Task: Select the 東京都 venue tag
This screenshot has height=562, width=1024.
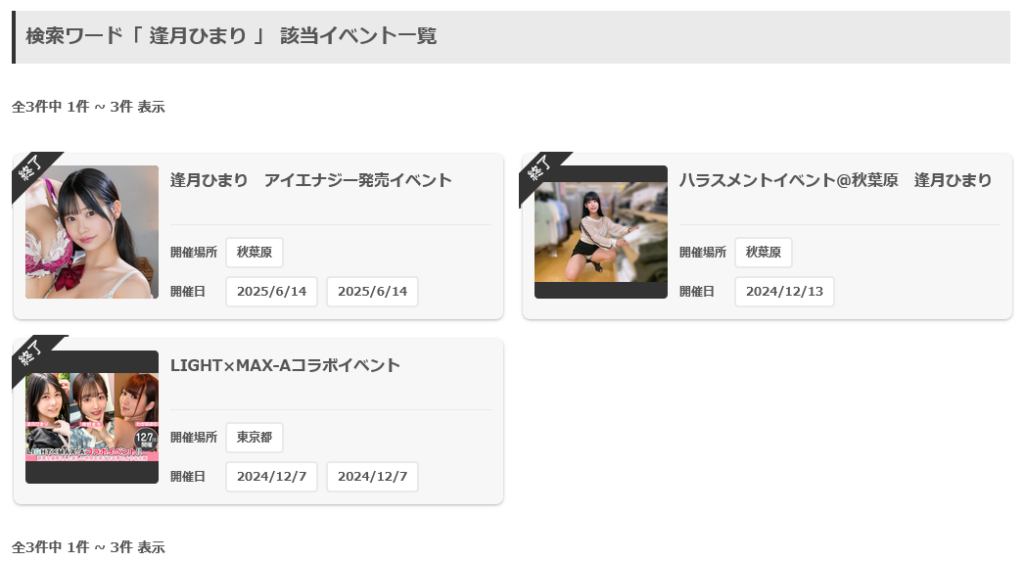Action: coord(254,437)
